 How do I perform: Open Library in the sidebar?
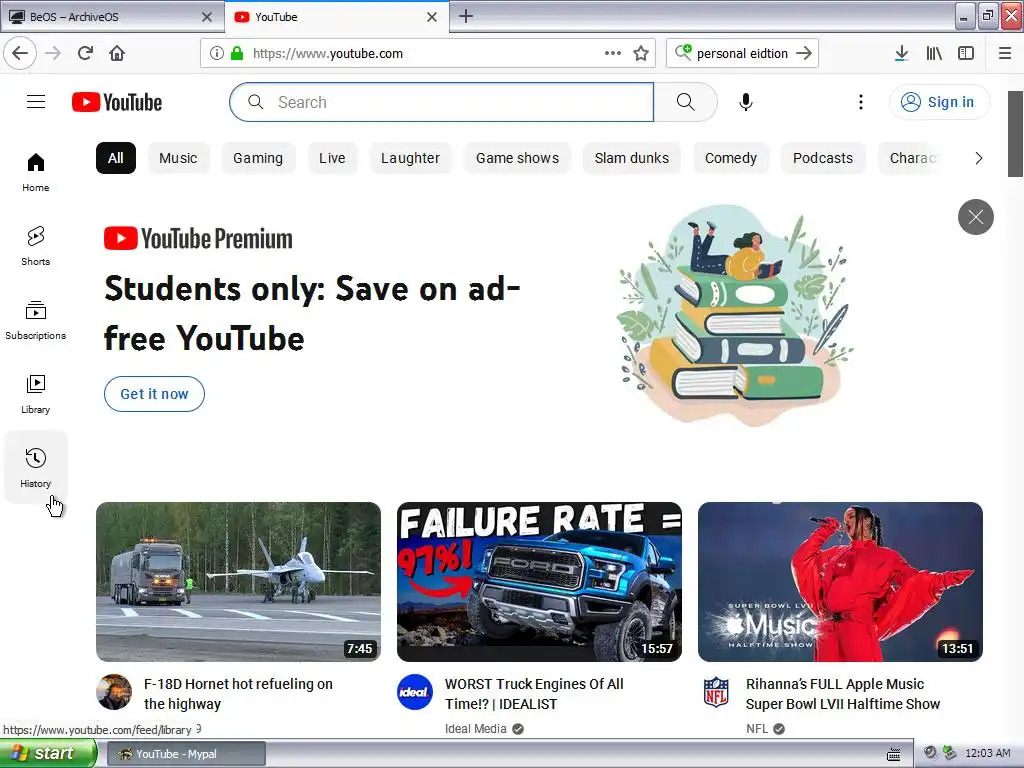pos(36,394)
